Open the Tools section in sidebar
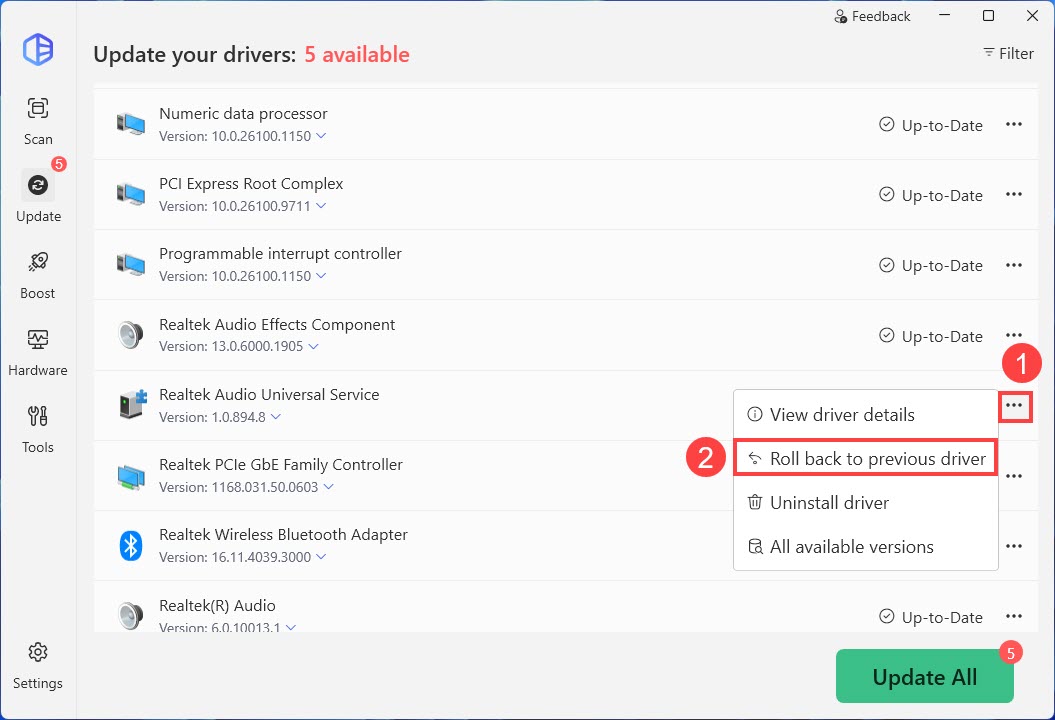This screenshot has height=720, width=1055. pos(38,429)
